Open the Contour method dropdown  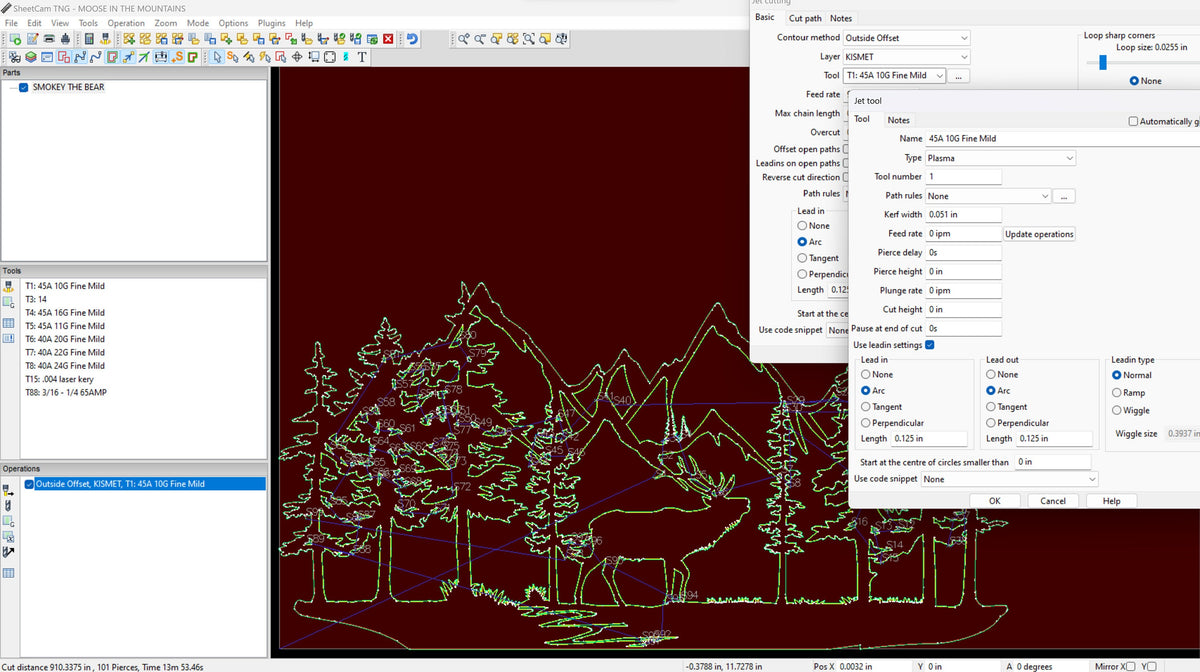(907, 38)
